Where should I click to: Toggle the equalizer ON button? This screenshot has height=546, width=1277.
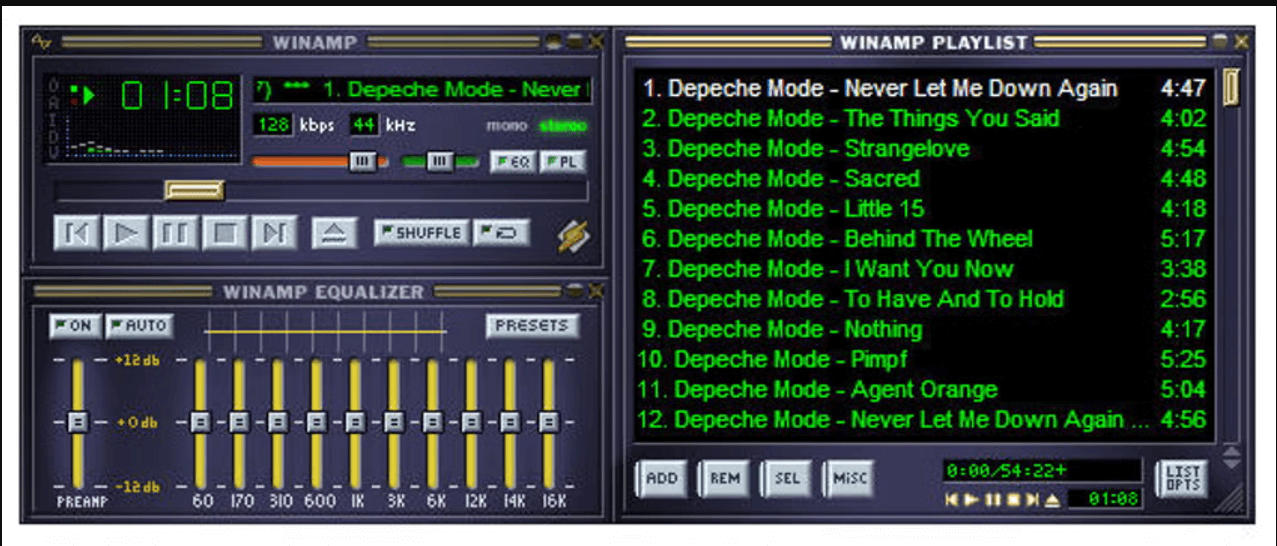click(x=75, y=326)
